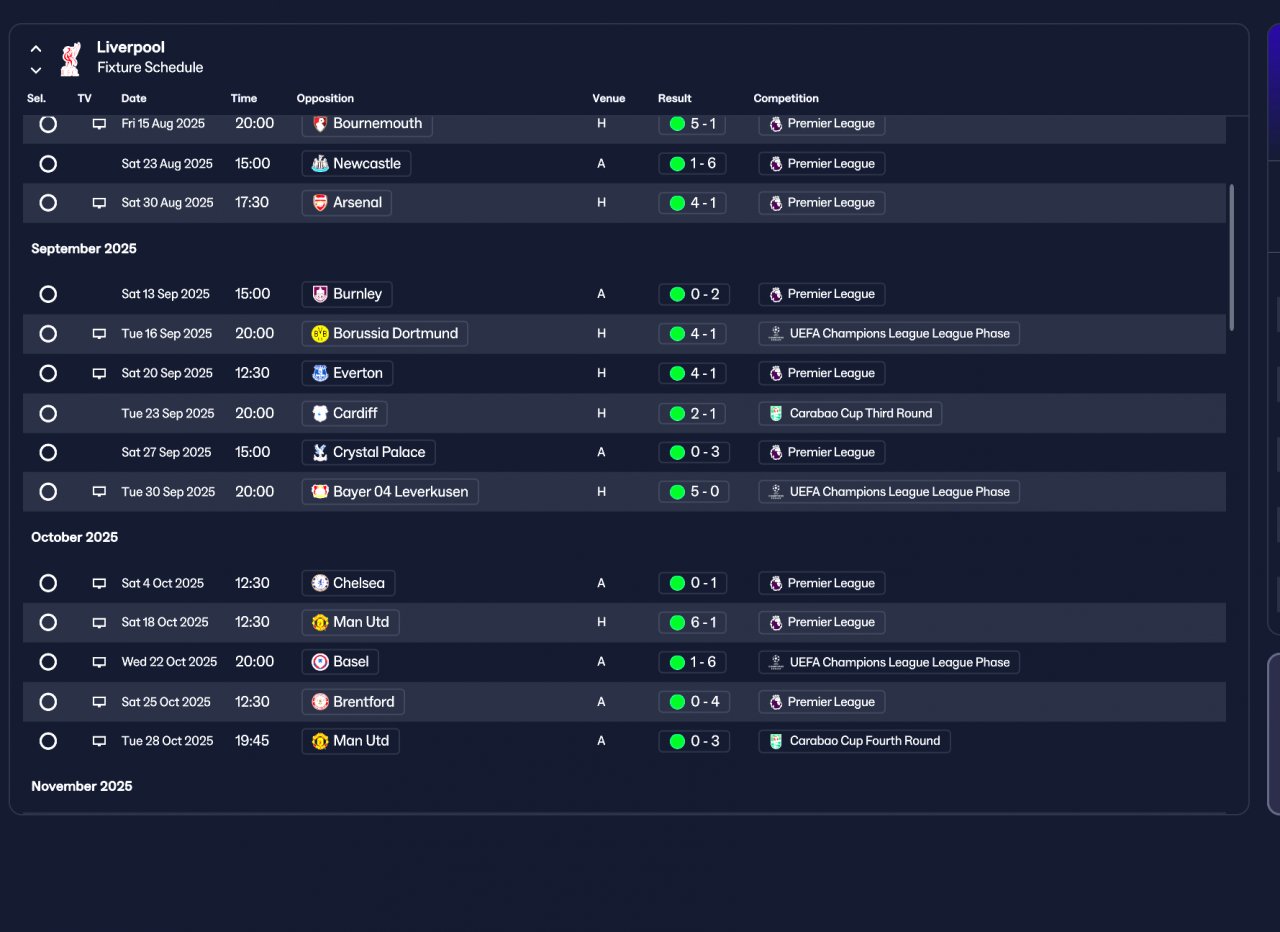Open Champions League competition on Basel row
Image resolution: width=1280 pixels, height=932 pixels.
coord(889,662)
